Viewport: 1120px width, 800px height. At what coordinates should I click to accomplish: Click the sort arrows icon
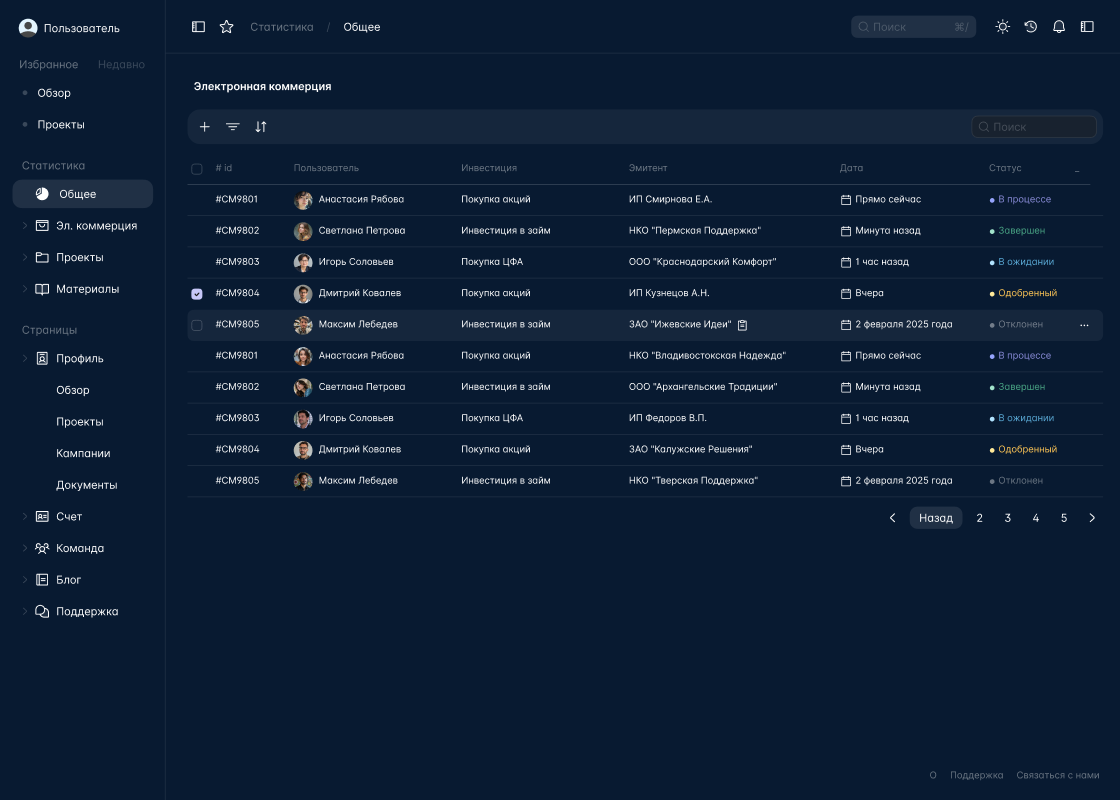pos(260,127)
